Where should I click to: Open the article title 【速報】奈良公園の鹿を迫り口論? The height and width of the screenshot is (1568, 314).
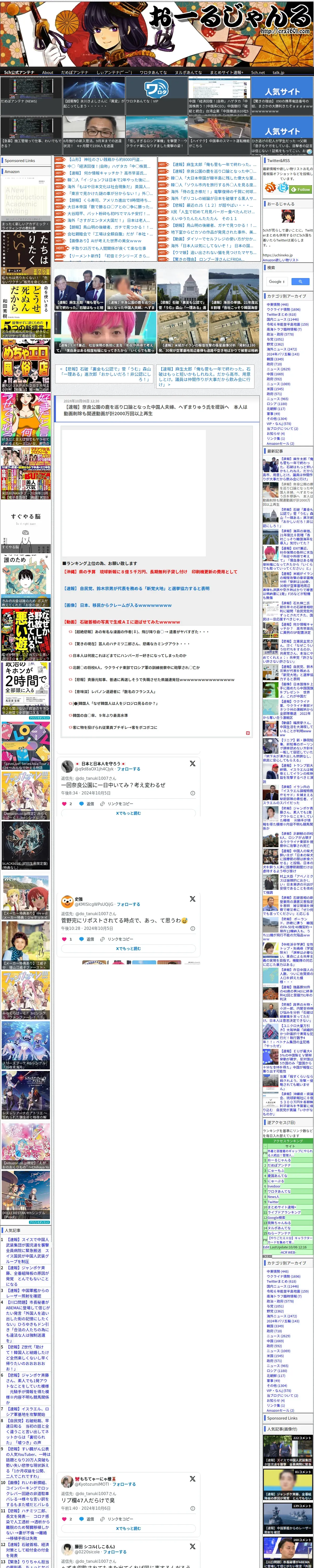(x=155, y=410)
